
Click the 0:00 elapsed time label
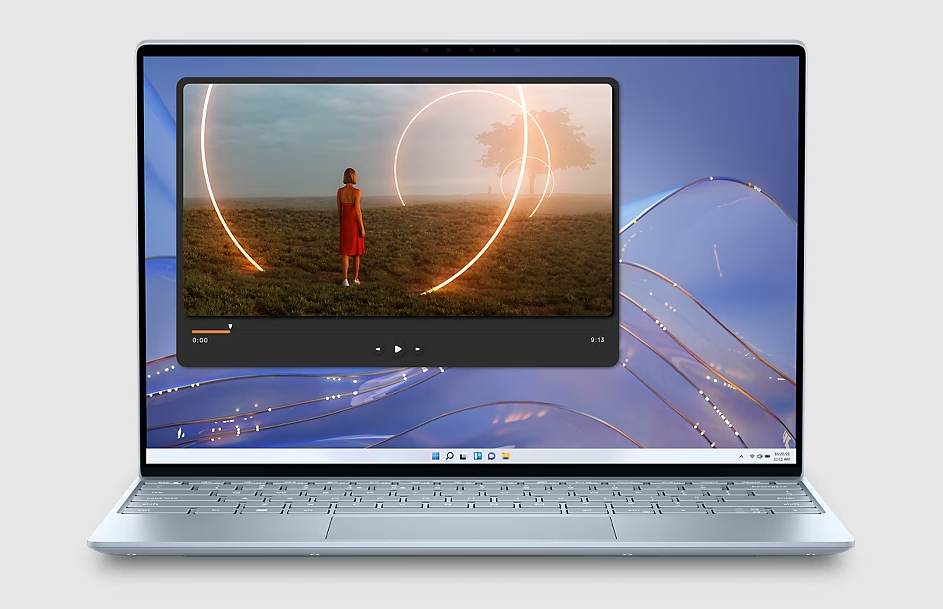(200, 340)
